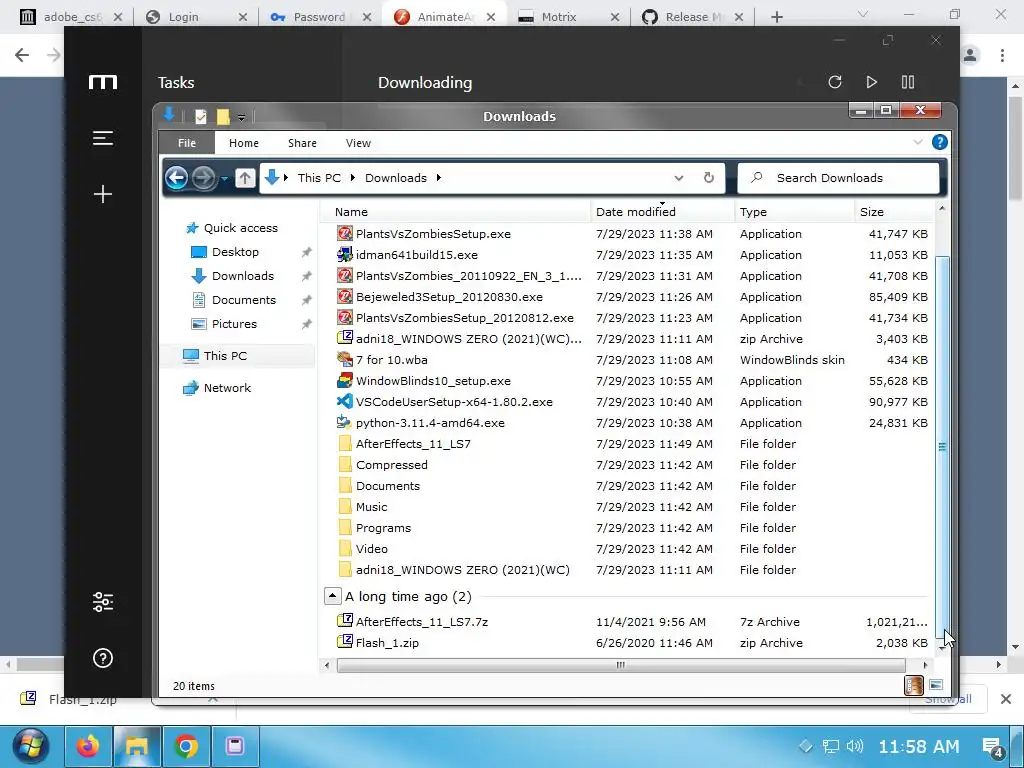Screen dimensions: 1024x768
Task: Open Chrome from the taskbar
Action: pyautogui.click(x=186, y=746)
